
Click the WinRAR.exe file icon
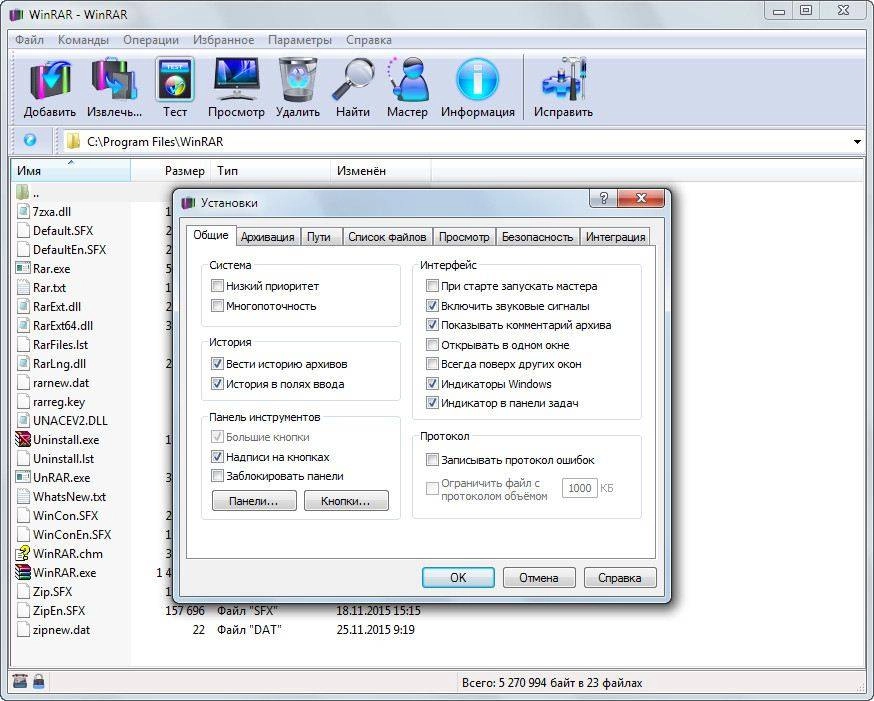coord(23,572)
